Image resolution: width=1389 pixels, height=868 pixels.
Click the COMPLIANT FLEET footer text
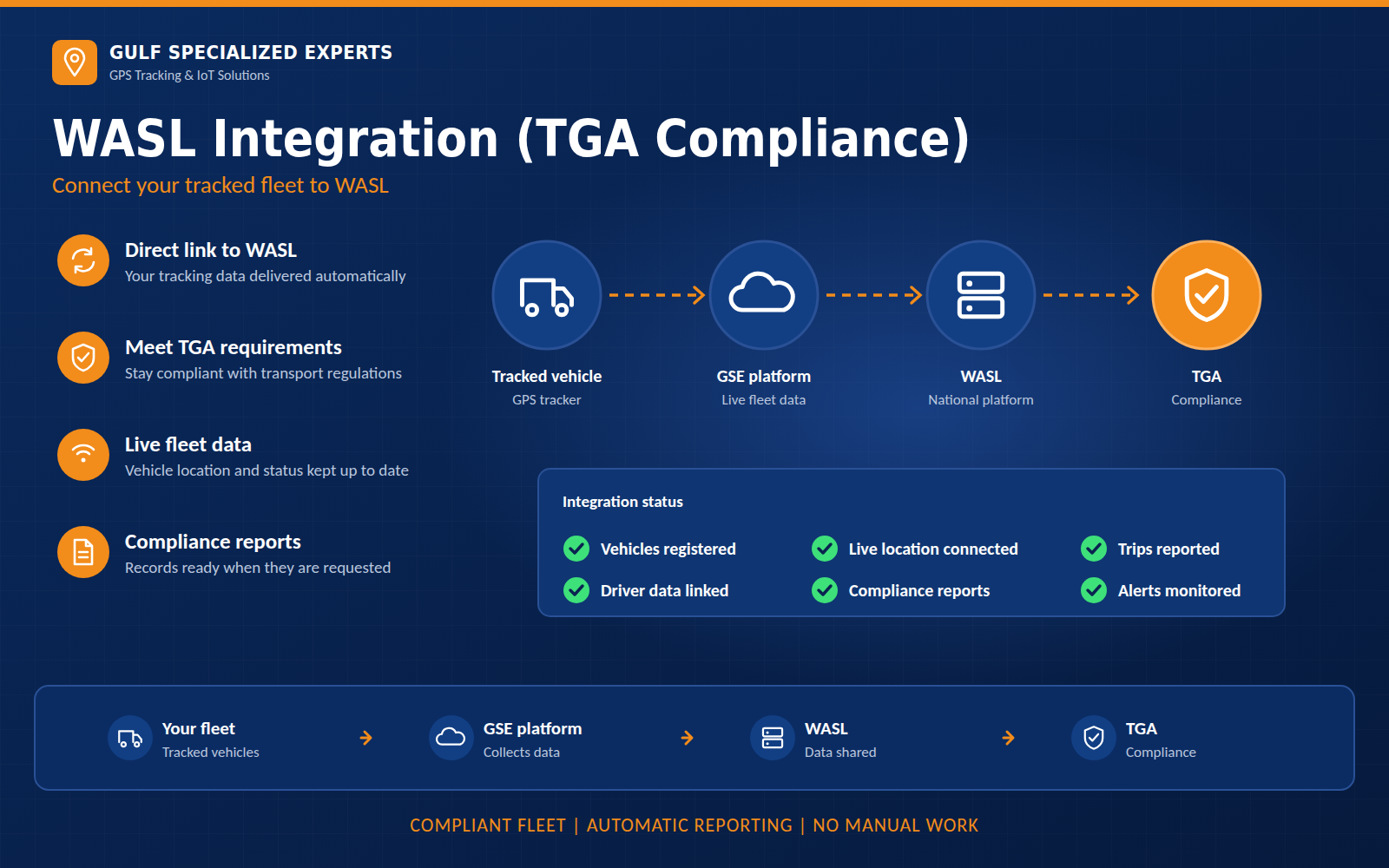click(x=488, y=825)
